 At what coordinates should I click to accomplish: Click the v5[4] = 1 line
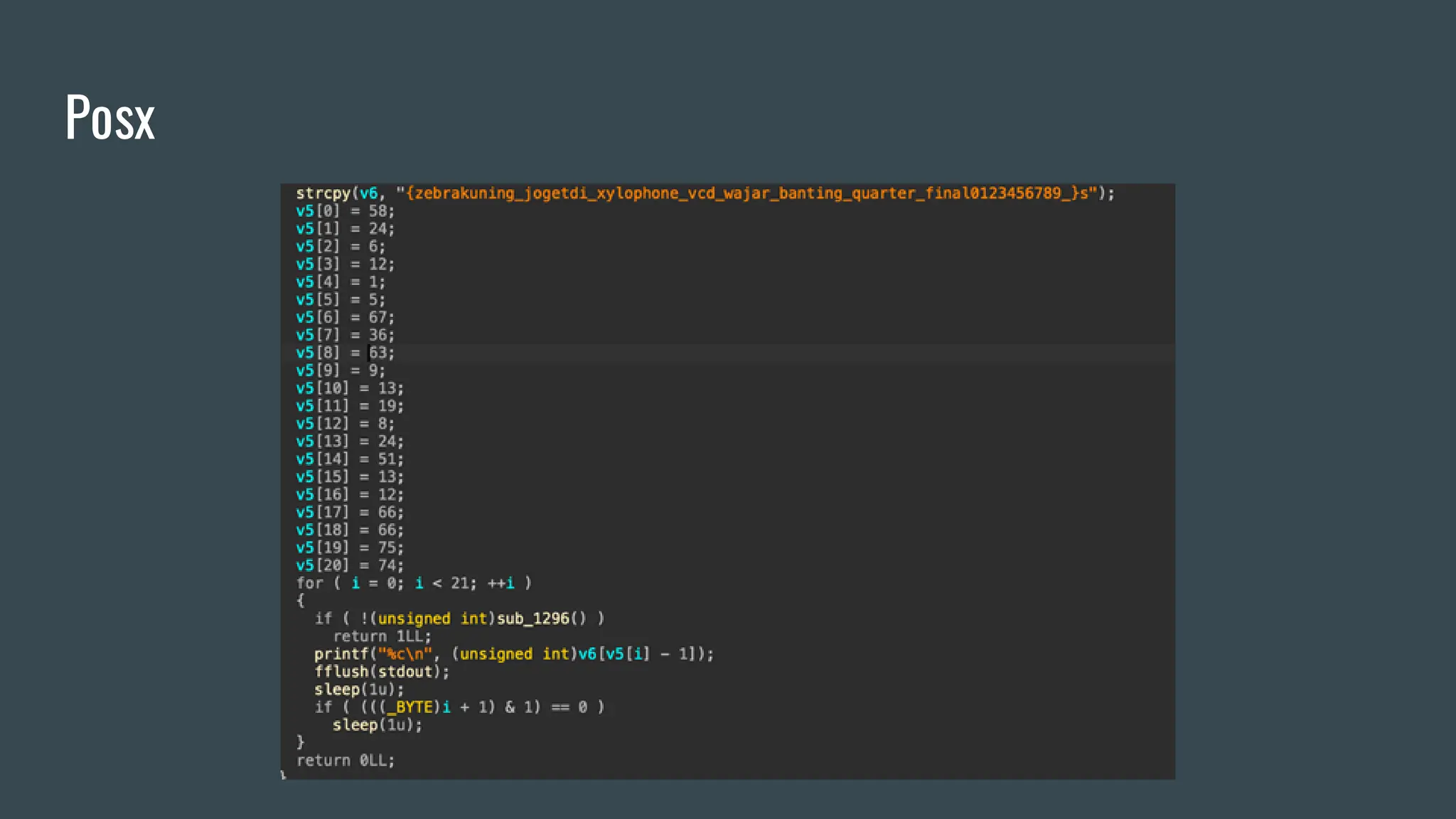341,282
